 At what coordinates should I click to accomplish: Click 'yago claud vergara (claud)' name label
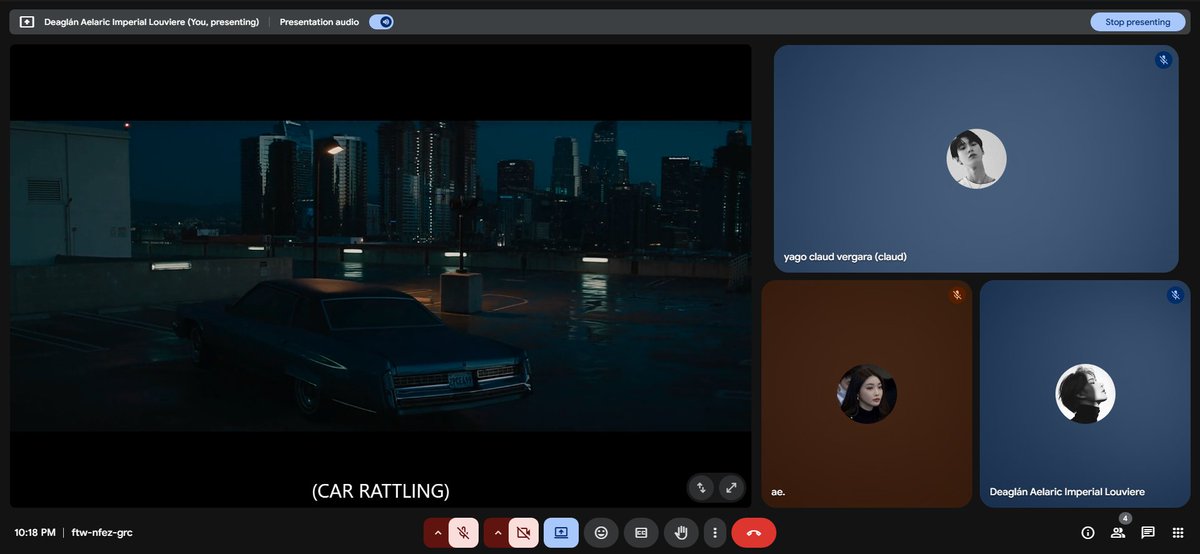coord(845,257)
